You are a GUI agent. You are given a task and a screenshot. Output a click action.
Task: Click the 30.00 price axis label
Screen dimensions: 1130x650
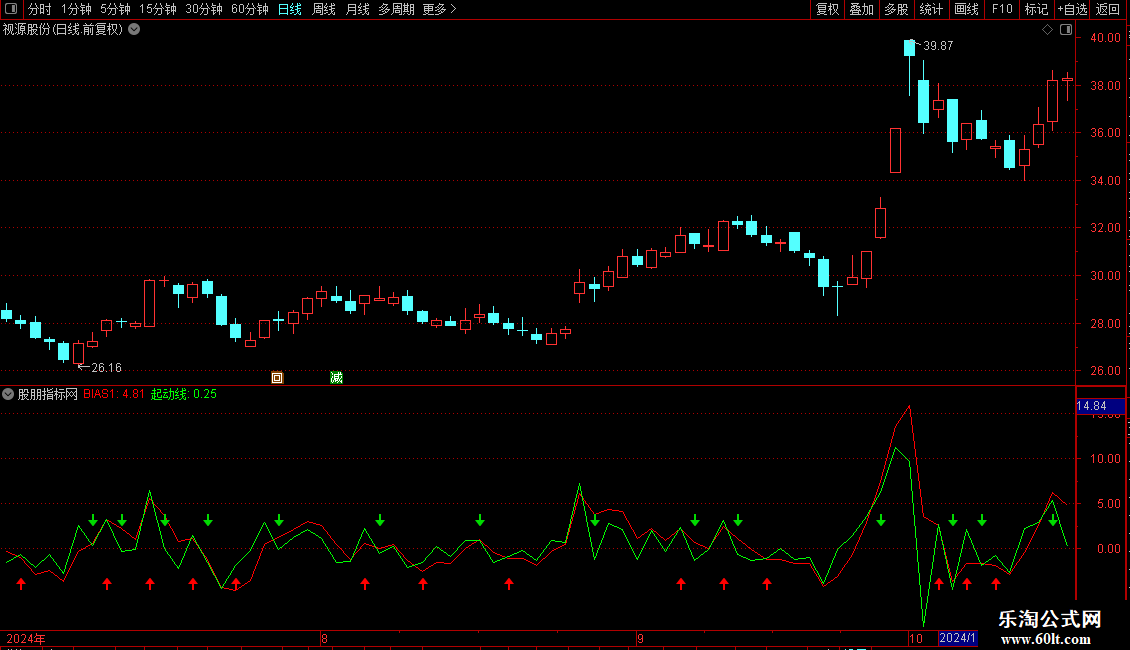click(1105, 275)
